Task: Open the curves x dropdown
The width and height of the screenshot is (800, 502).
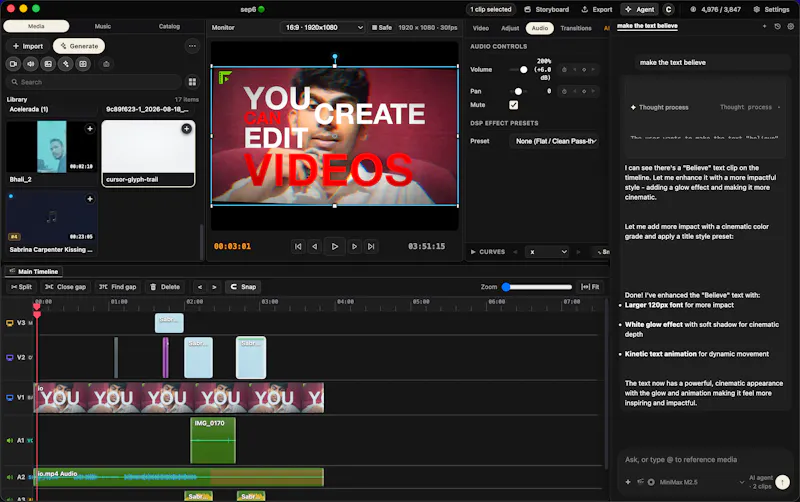Action: coord(547,252)
